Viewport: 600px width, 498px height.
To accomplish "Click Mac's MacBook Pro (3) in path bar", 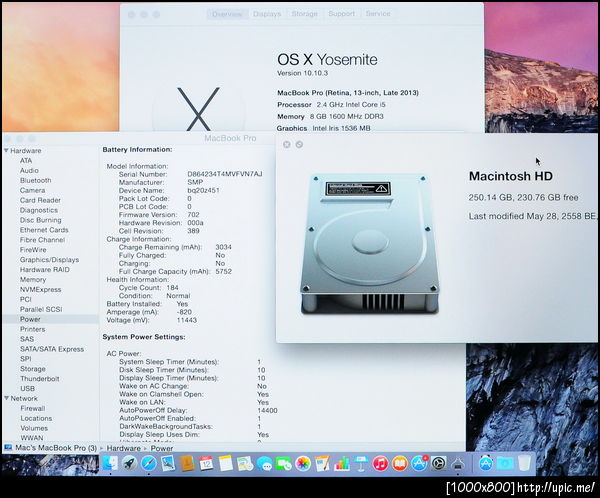I will tap(56, 447).
